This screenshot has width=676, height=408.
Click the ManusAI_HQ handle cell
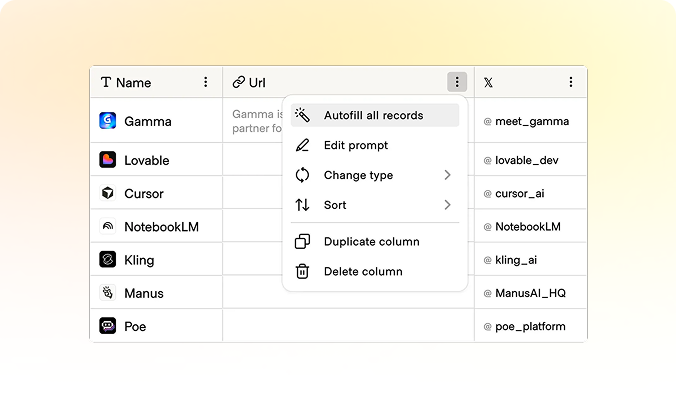[x=531, y=292]
